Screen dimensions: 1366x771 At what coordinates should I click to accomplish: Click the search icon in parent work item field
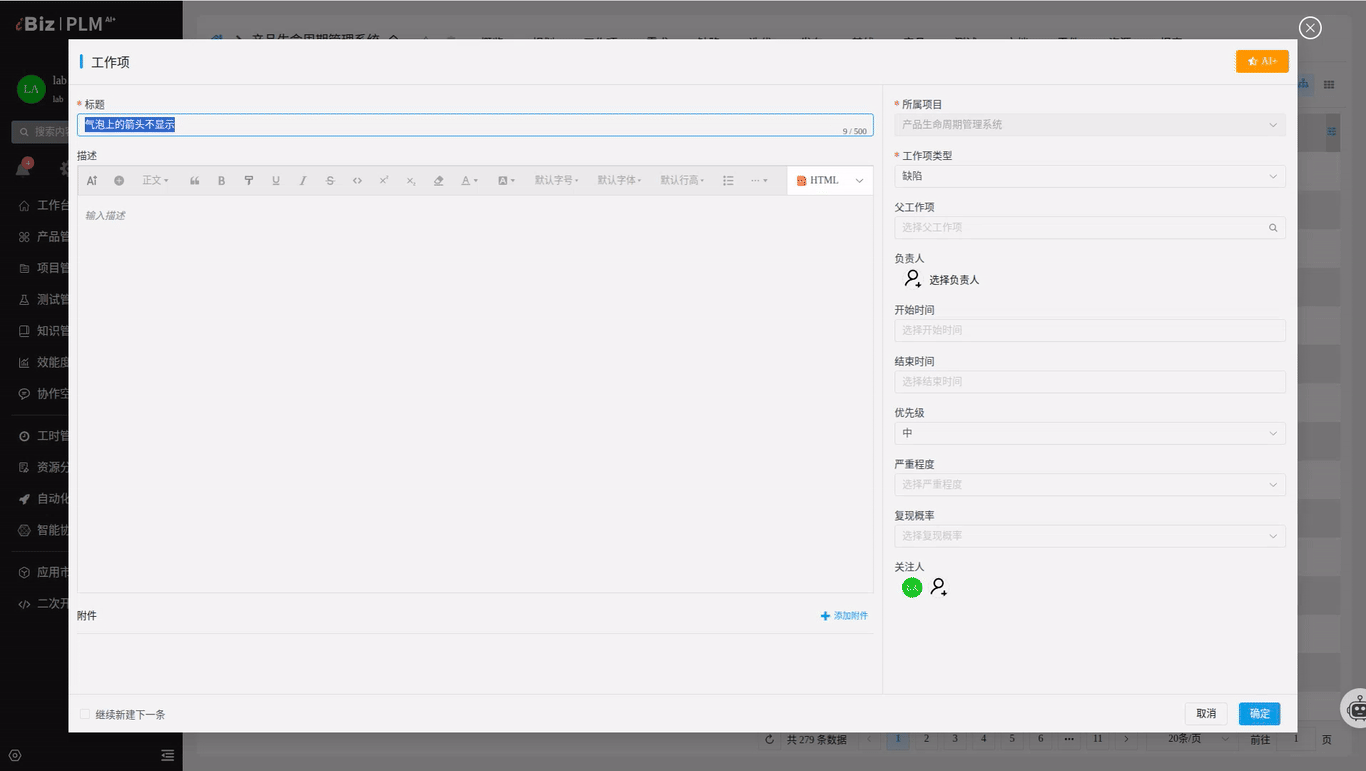1273,228
